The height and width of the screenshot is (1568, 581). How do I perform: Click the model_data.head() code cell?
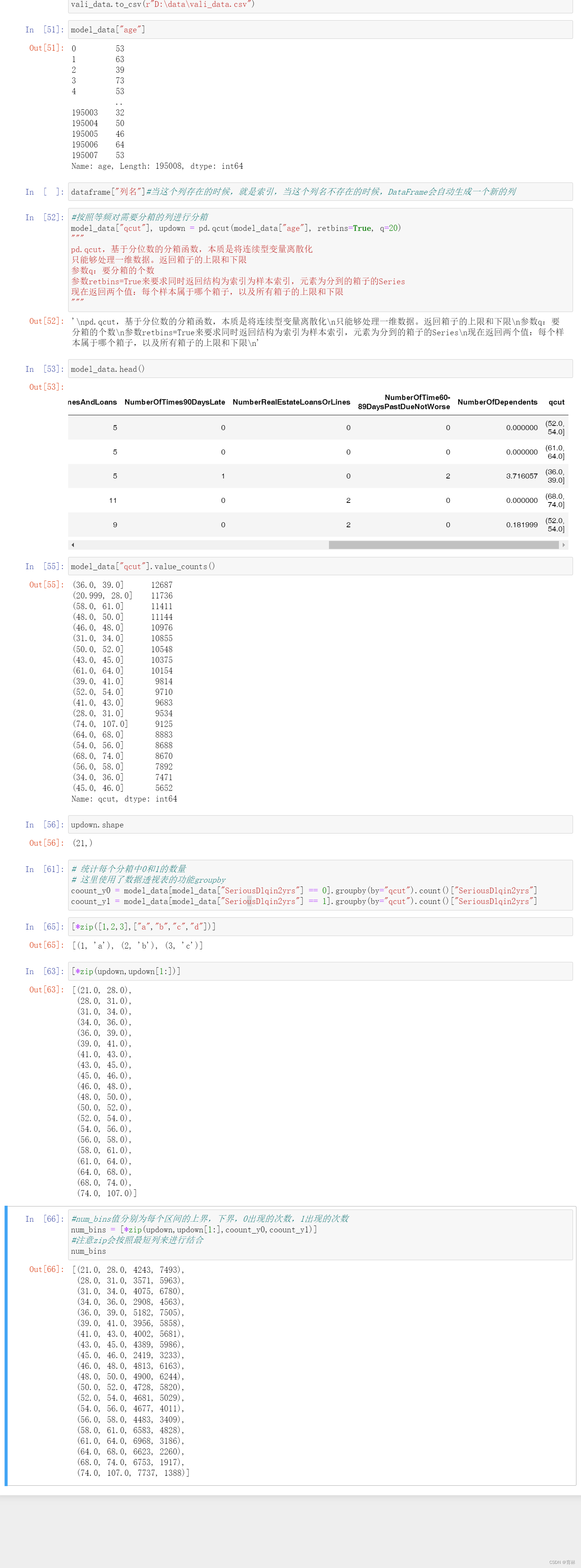point(320,369)
